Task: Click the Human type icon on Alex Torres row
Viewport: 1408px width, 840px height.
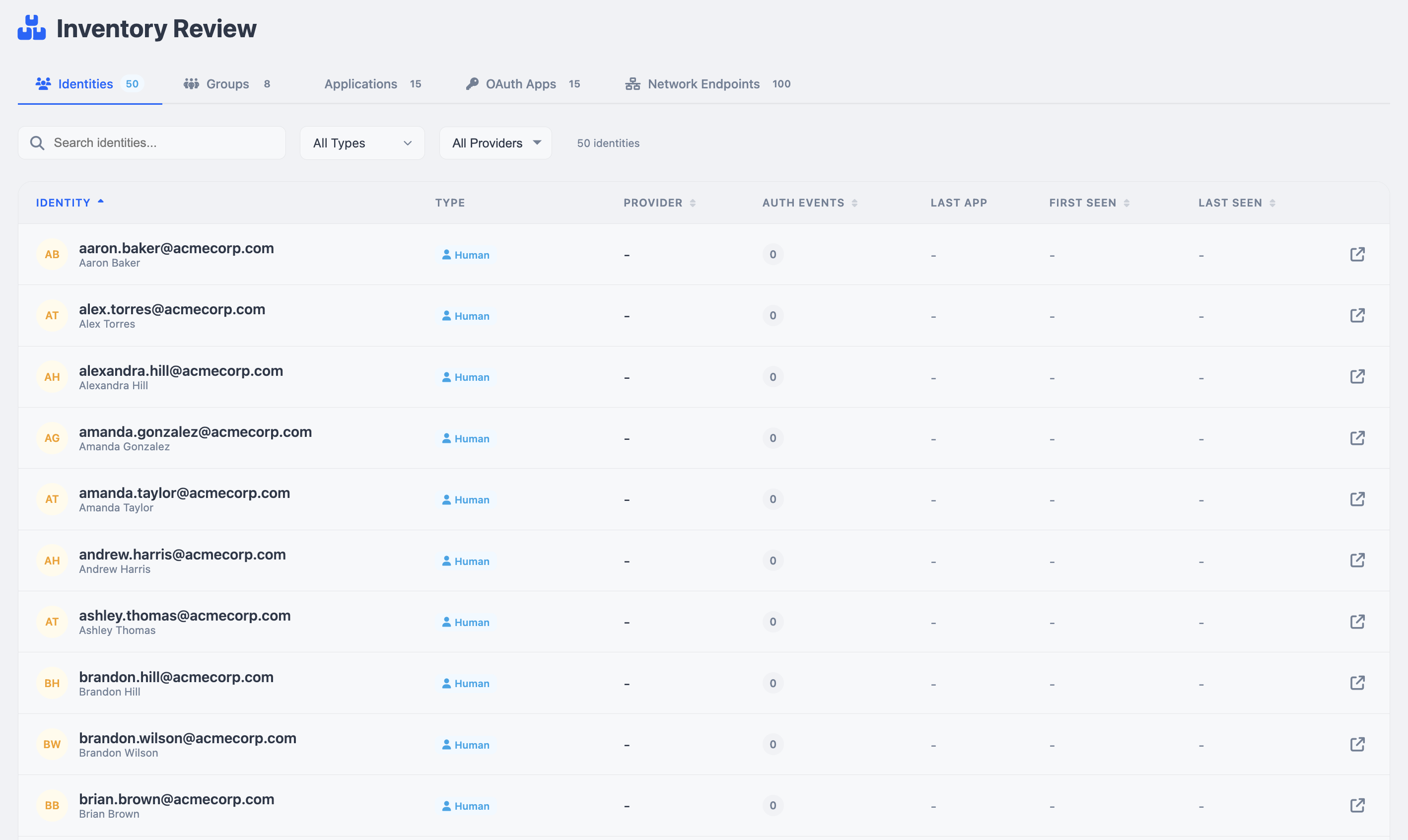Action: point(446,316)
